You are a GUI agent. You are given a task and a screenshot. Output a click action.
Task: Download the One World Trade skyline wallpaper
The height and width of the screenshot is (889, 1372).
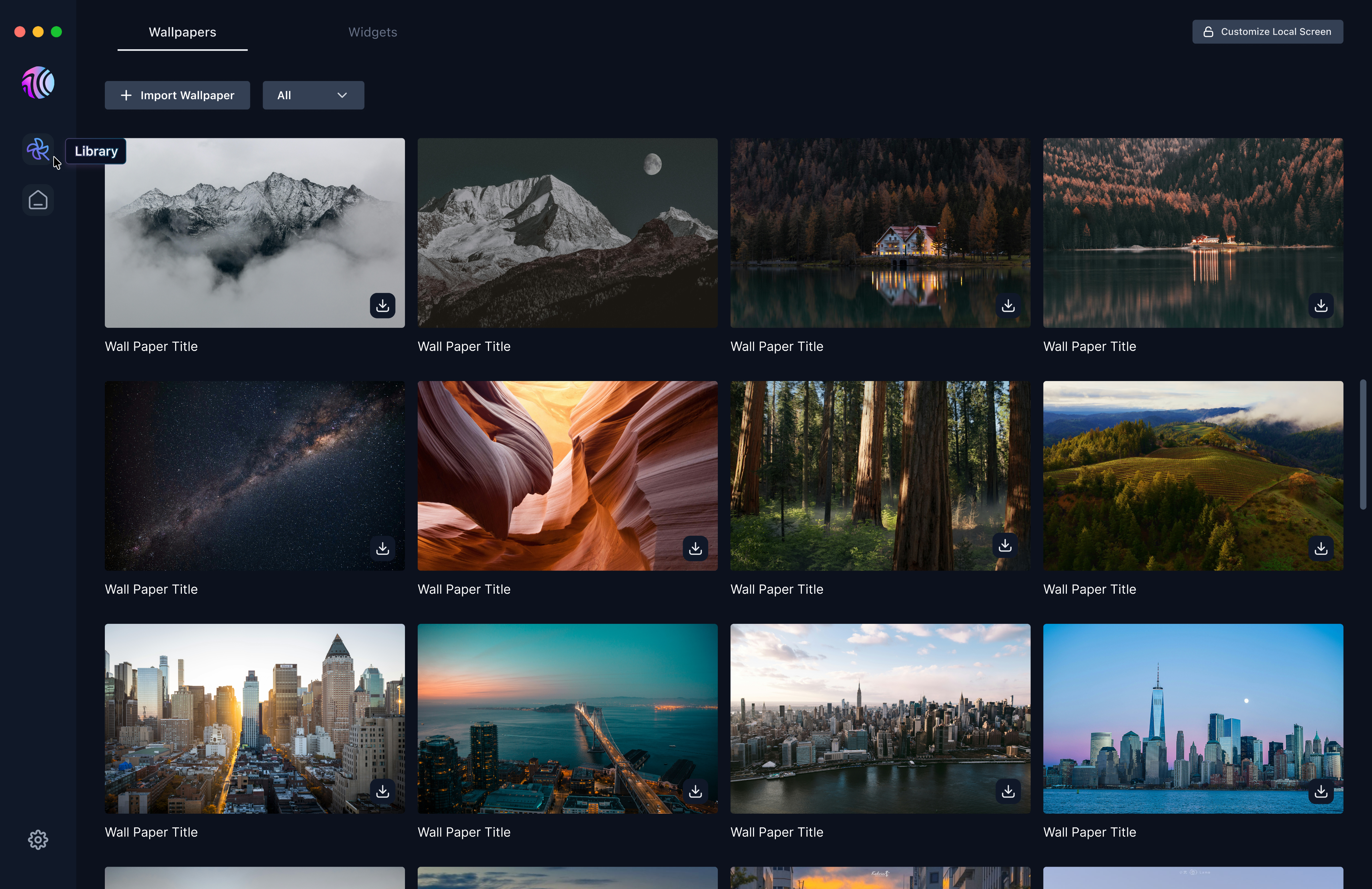1321,792
